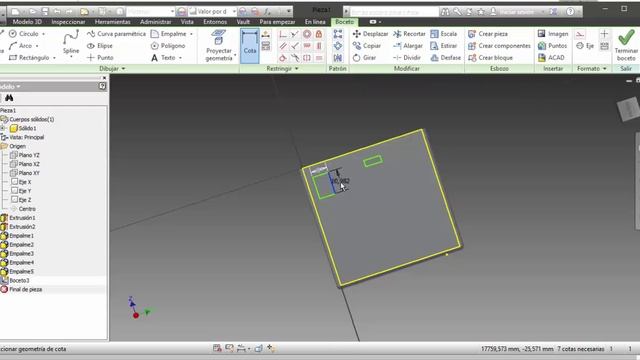Viewport: 640px width, 360px height.
Task: Toggle the first status bar snap icon
Action: (217, 348)
